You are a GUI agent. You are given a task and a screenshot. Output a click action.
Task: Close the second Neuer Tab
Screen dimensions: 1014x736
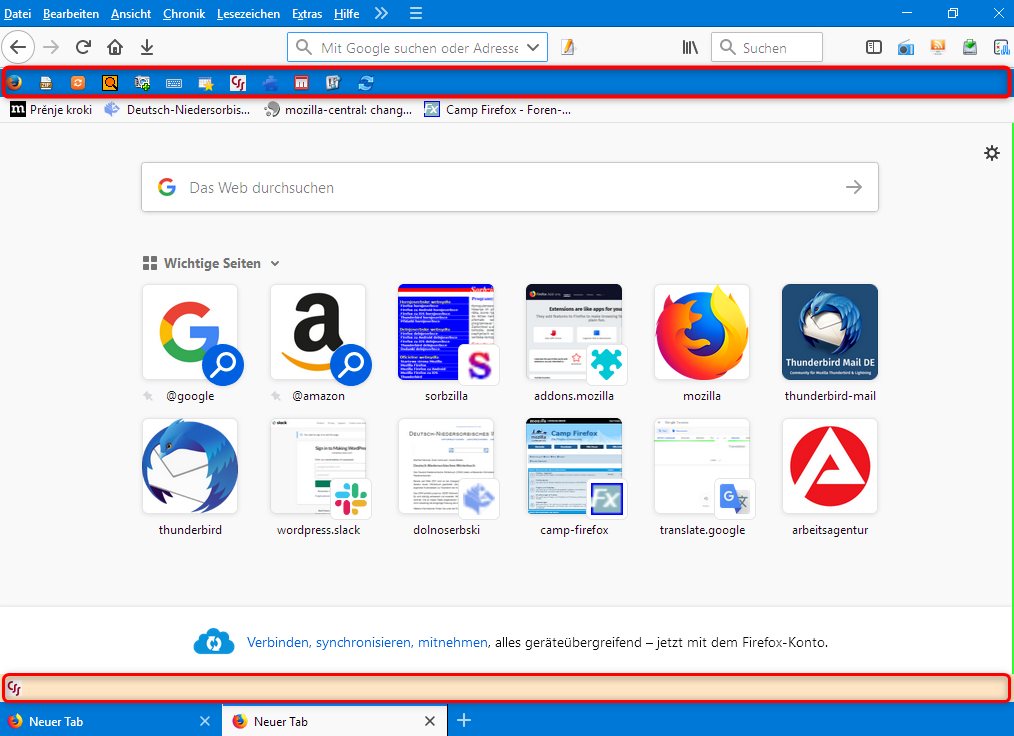coord(429,720)
